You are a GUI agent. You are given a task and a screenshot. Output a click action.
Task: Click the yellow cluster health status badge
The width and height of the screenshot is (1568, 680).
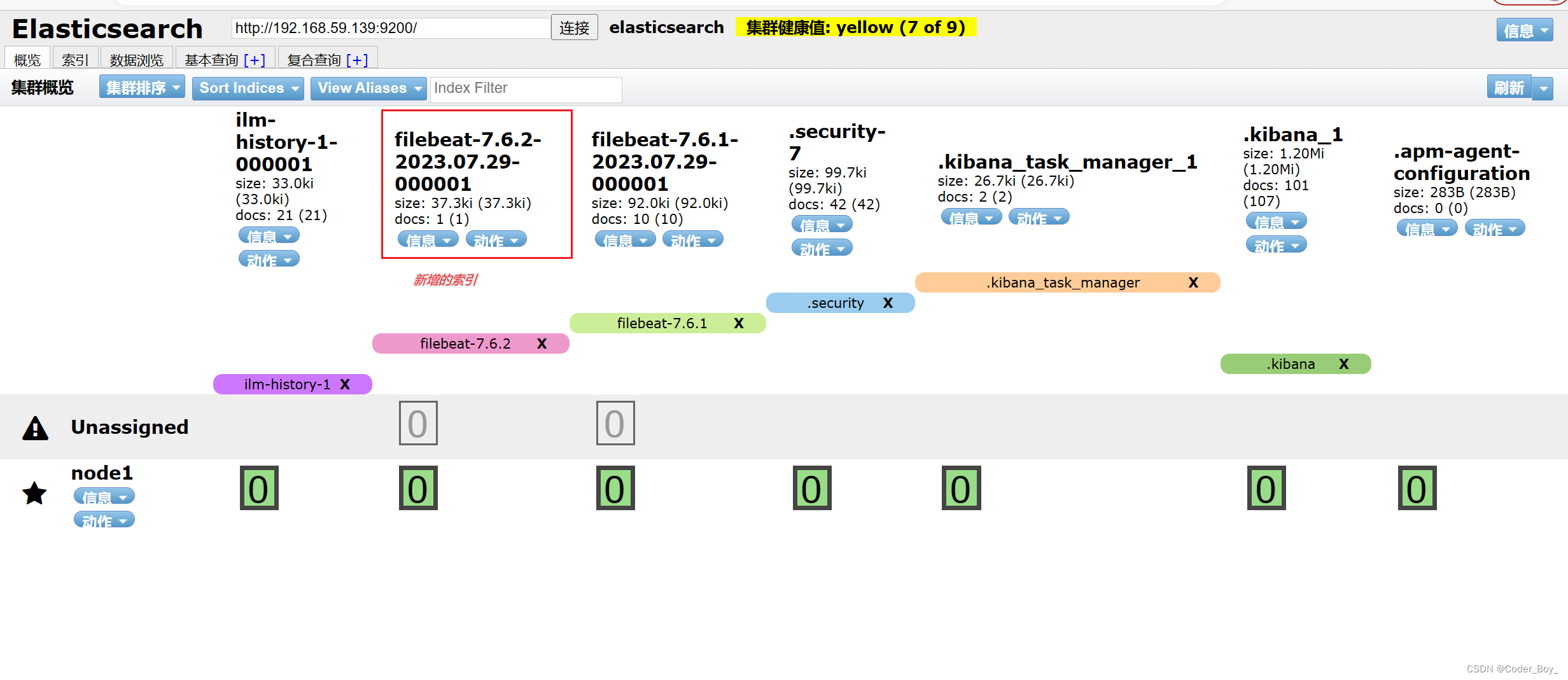[855, 27]
